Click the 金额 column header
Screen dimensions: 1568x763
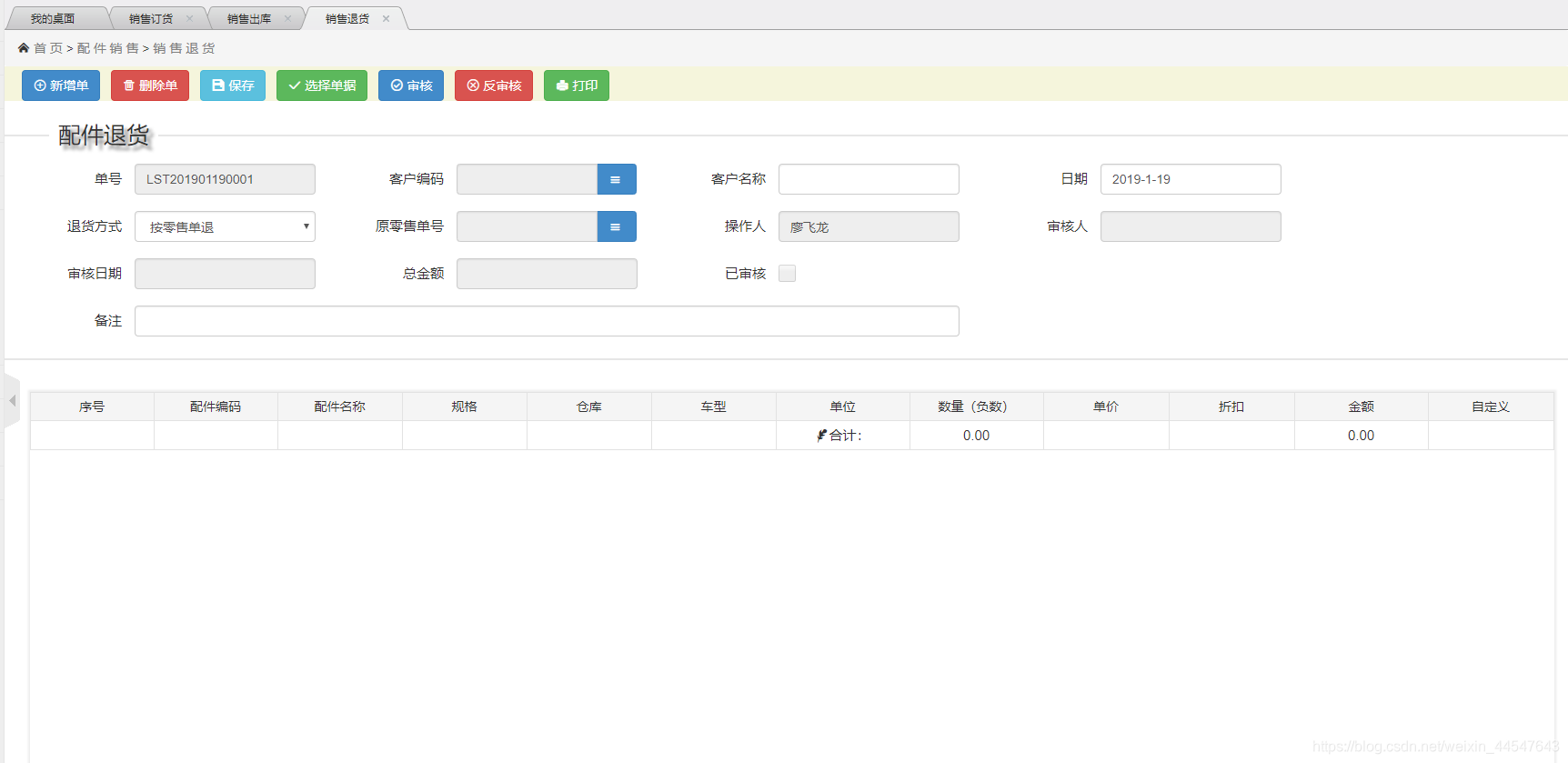(x=1362, y=407)
